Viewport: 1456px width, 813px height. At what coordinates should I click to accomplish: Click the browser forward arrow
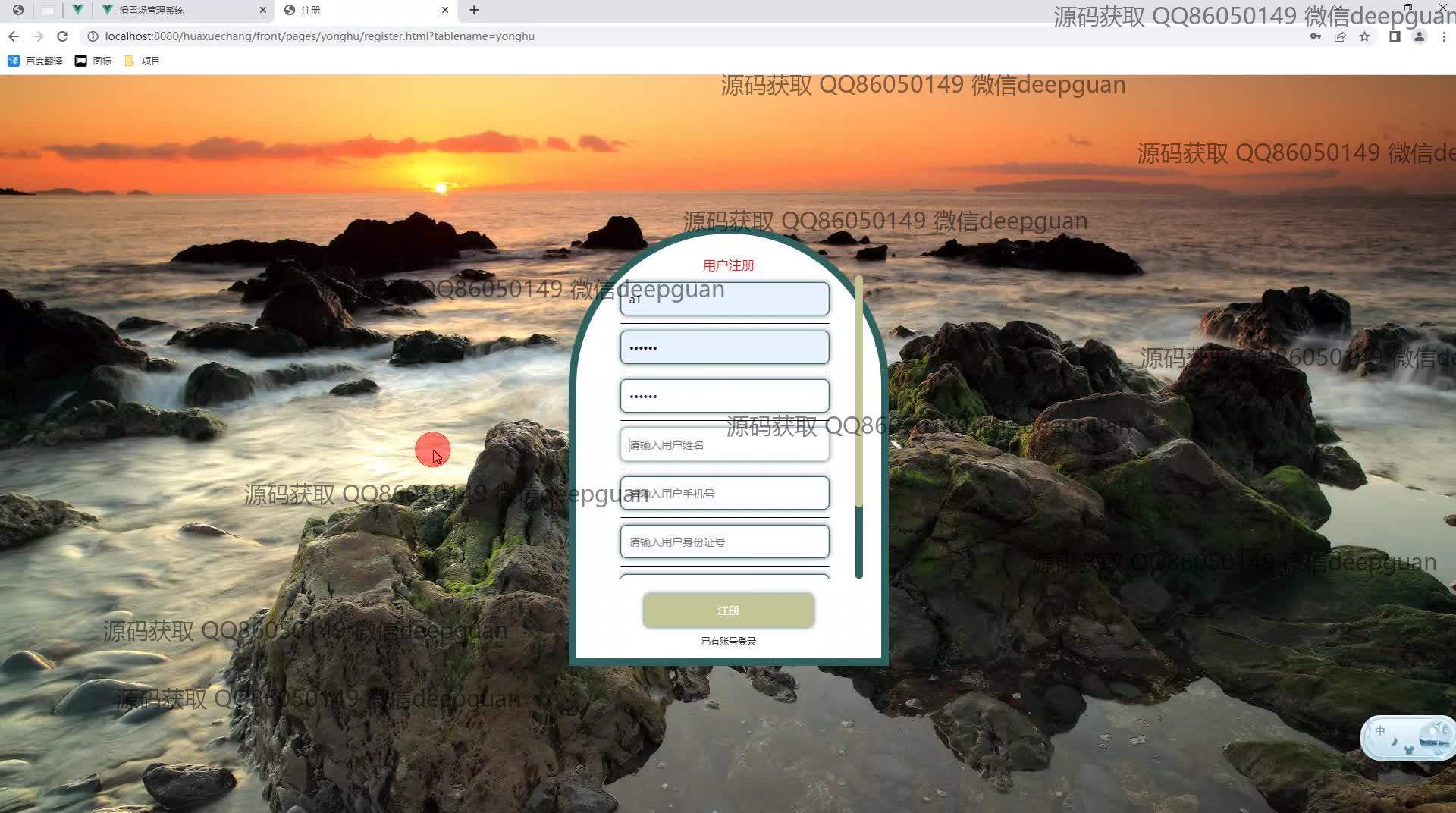[x=38, y=36]
